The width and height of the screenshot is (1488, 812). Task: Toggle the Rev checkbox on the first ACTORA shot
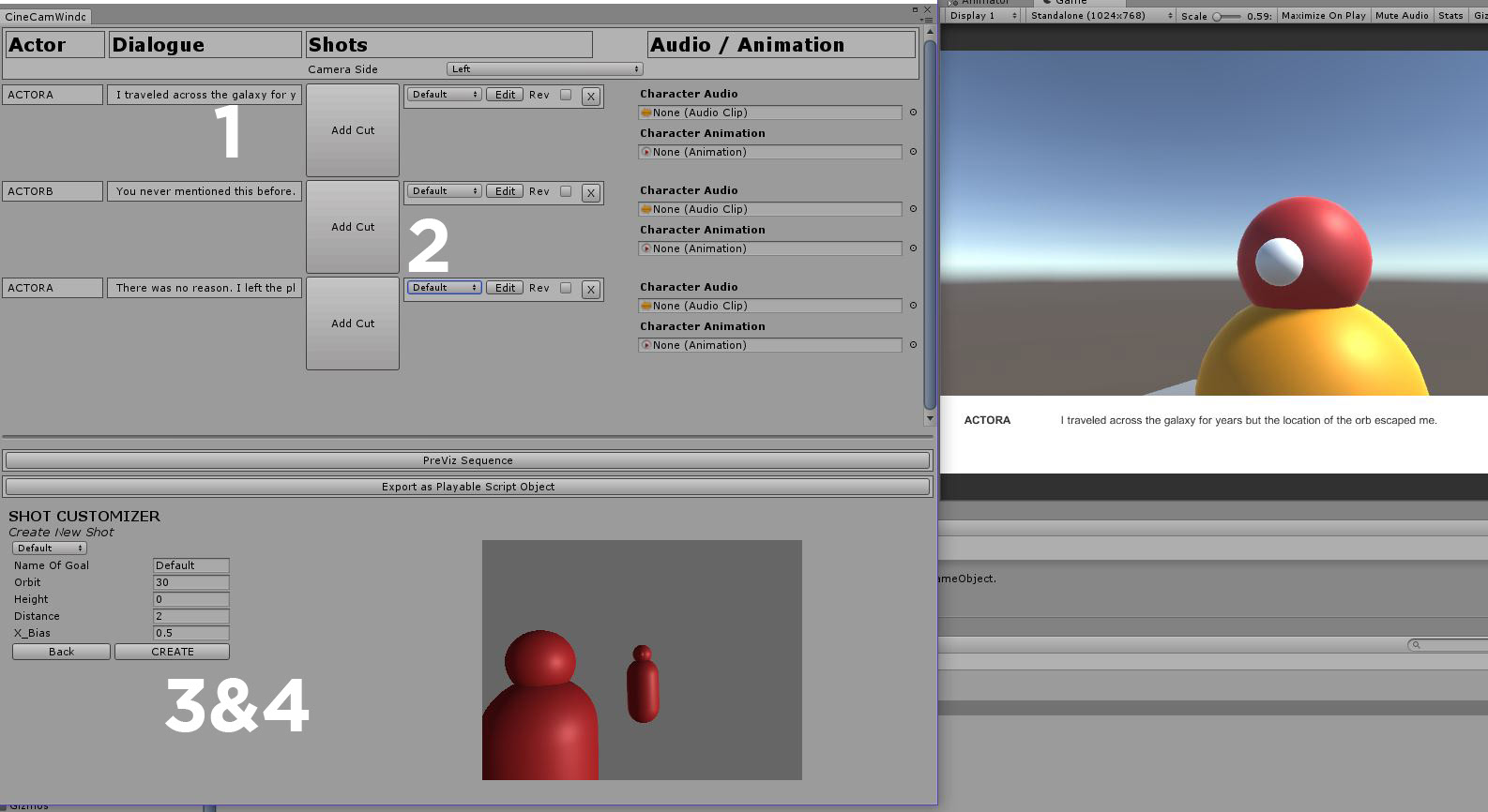(566, 95)
